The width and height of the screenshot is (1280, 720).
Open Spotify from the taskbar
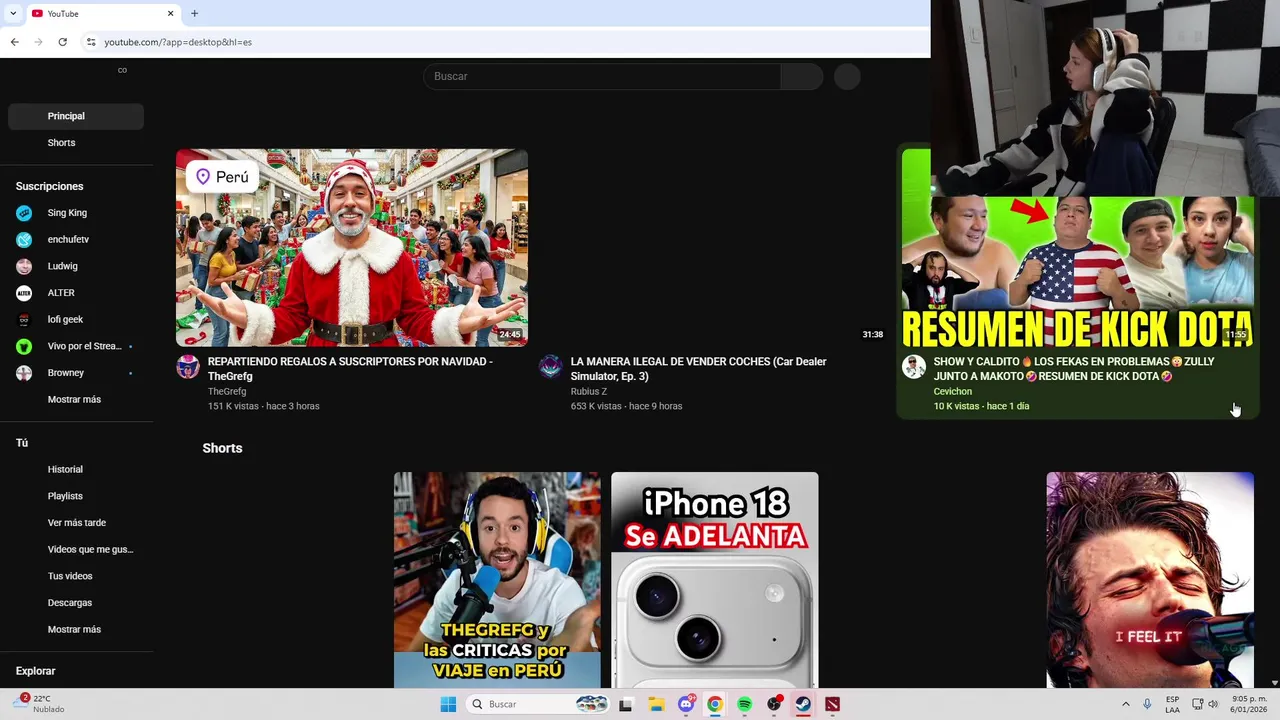coord(744,704)
